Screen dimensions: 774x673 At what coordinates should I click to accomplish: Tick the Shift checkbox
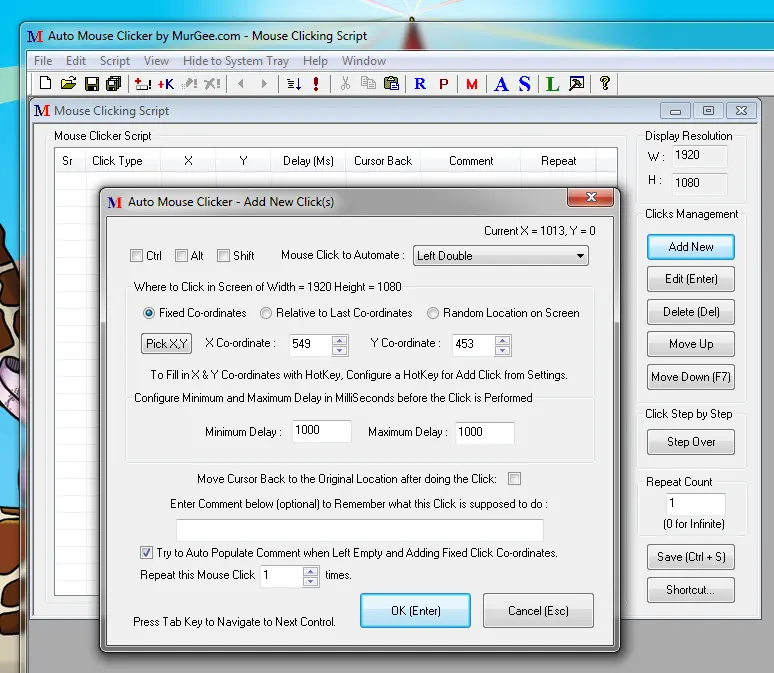point(223,255)
